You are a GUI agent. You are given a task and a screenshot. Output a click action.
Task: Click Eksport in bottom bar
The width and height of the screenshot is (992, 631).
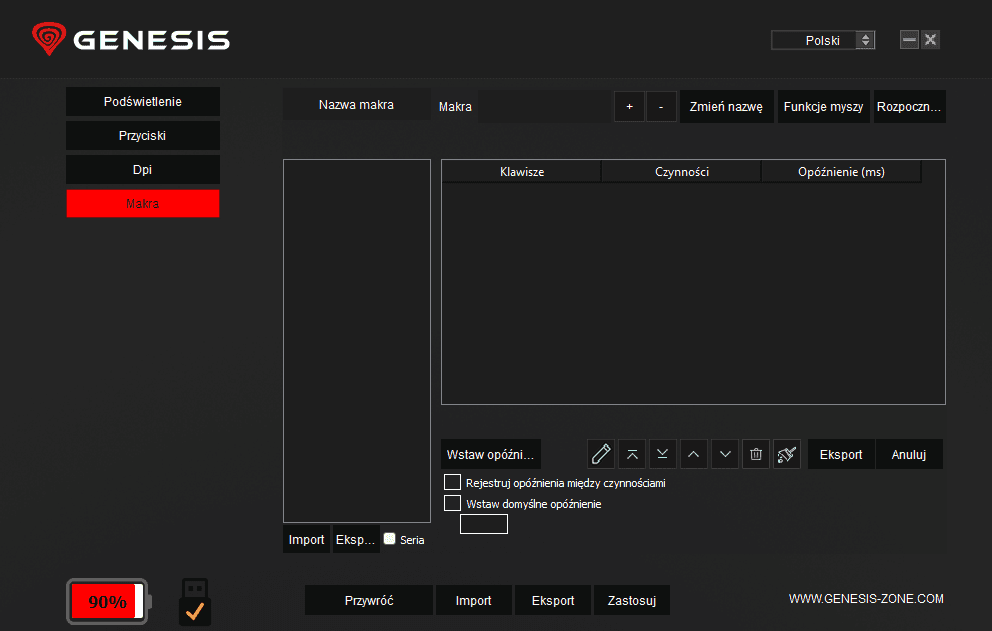coord(553,600)
